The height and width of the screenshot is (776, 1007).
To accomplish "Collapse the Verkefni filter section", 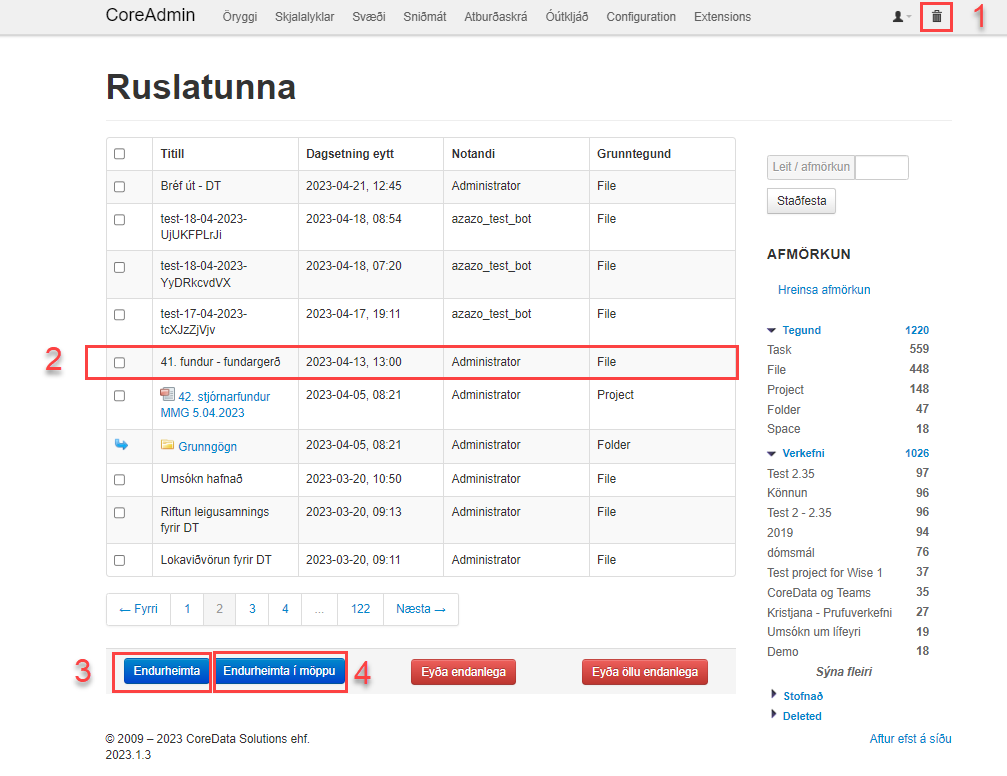I will [x=772, y=453].
